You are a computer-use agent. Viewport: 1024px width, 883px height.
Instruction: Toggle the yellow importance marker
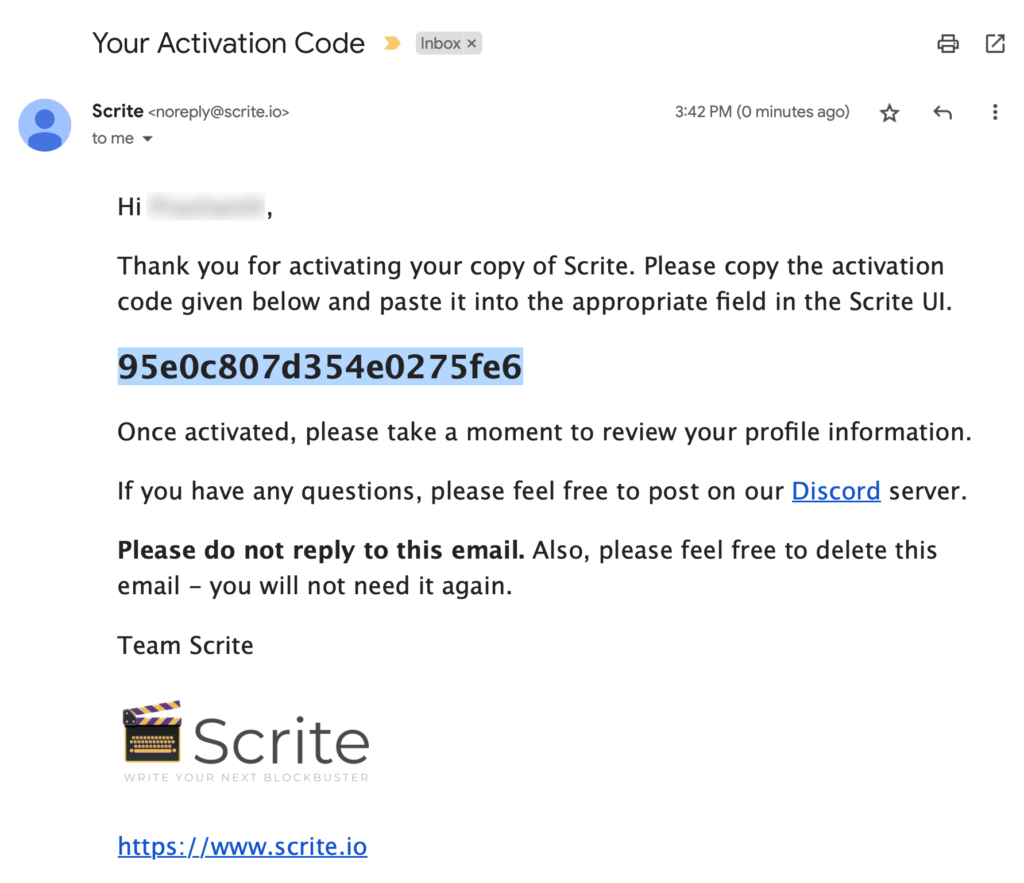[392, 43]
